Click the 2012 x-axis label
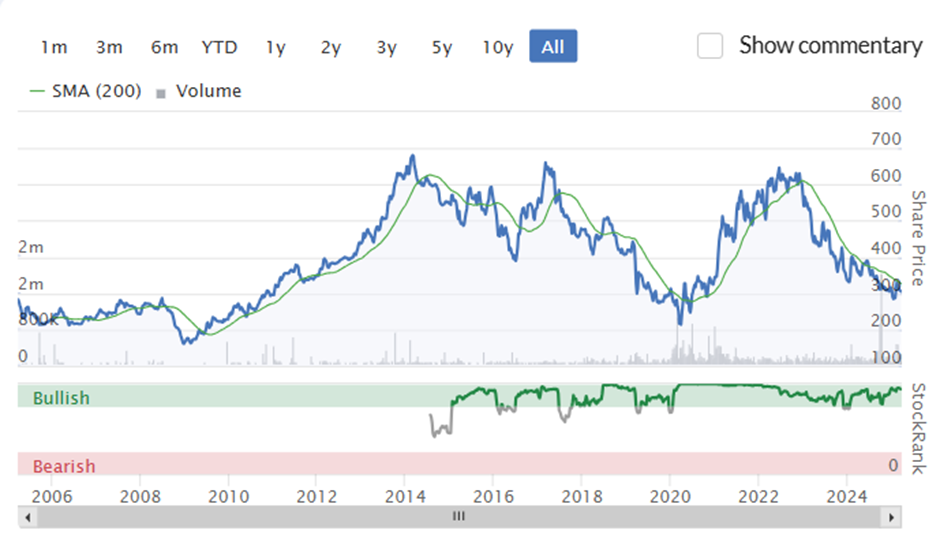The height and width of the screenshot is (534, 940). [317, 496]
